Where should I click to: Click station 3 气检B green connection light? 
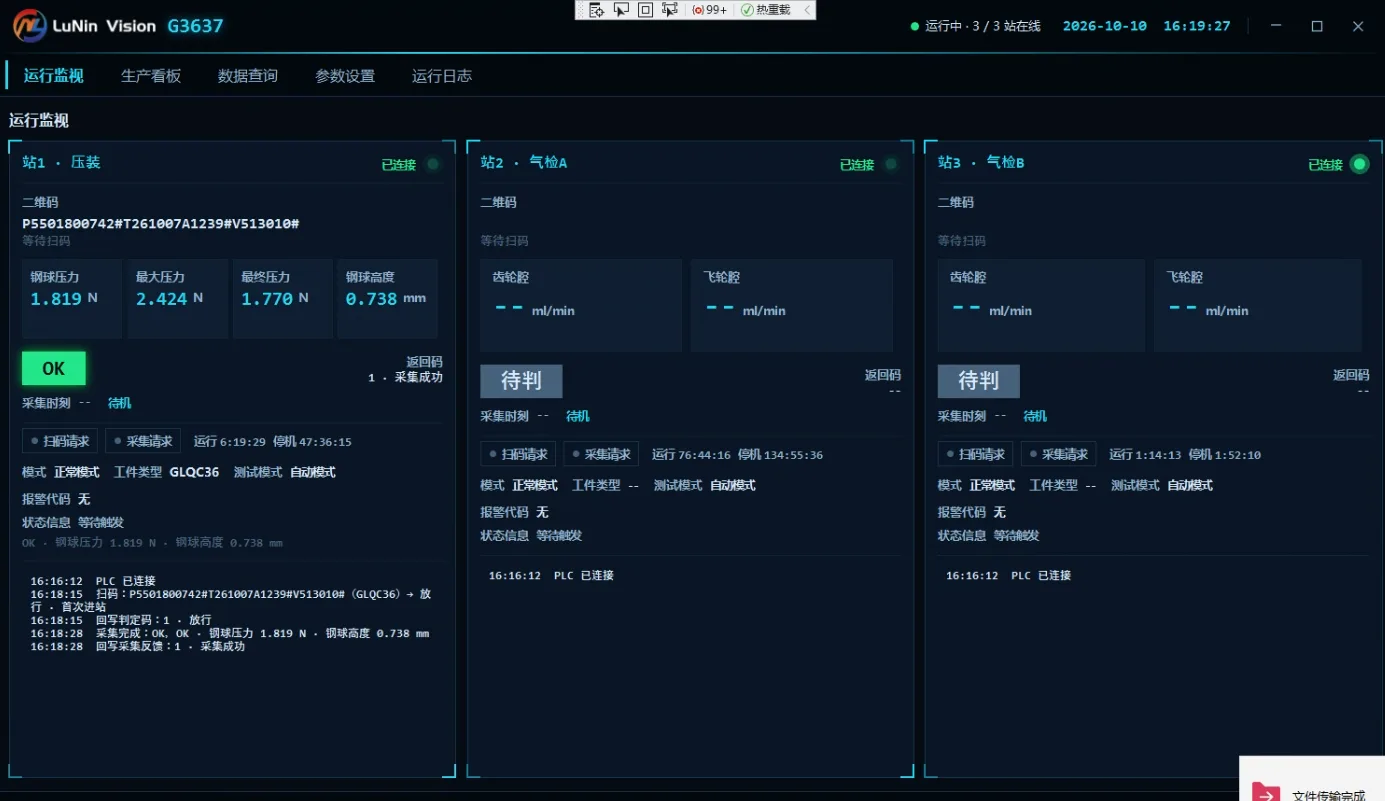click(1359, 164)
